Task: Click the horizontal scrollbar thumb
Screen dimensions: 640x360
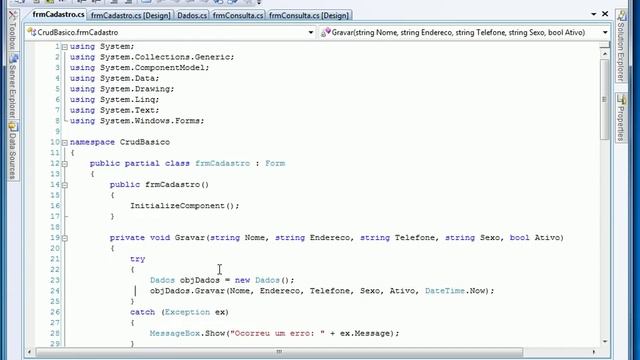Action: point(279,351)
